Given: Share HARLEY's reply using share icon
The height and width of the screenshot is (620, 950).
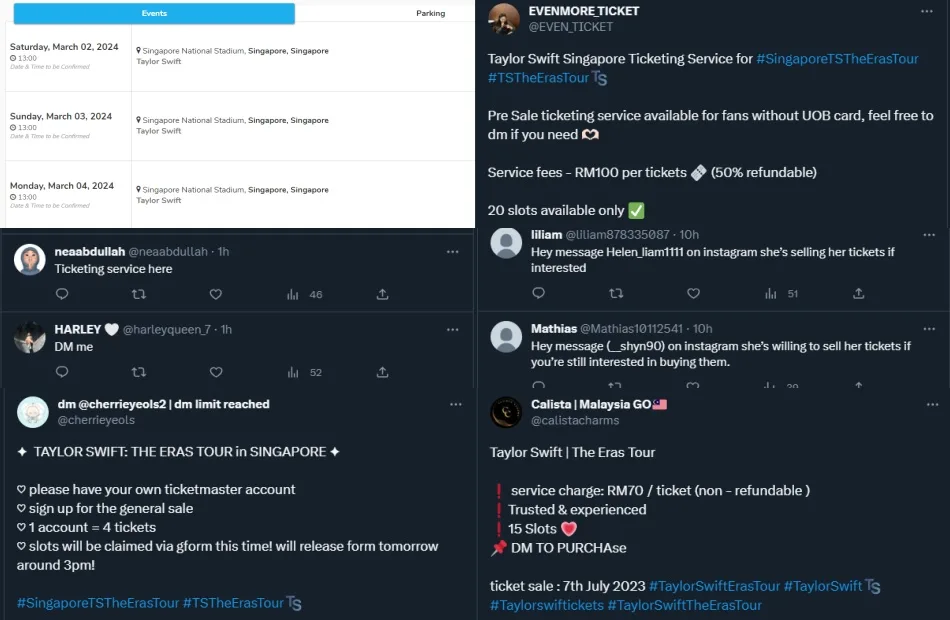Looking at the screenshot, I should (x=382, y=372).
